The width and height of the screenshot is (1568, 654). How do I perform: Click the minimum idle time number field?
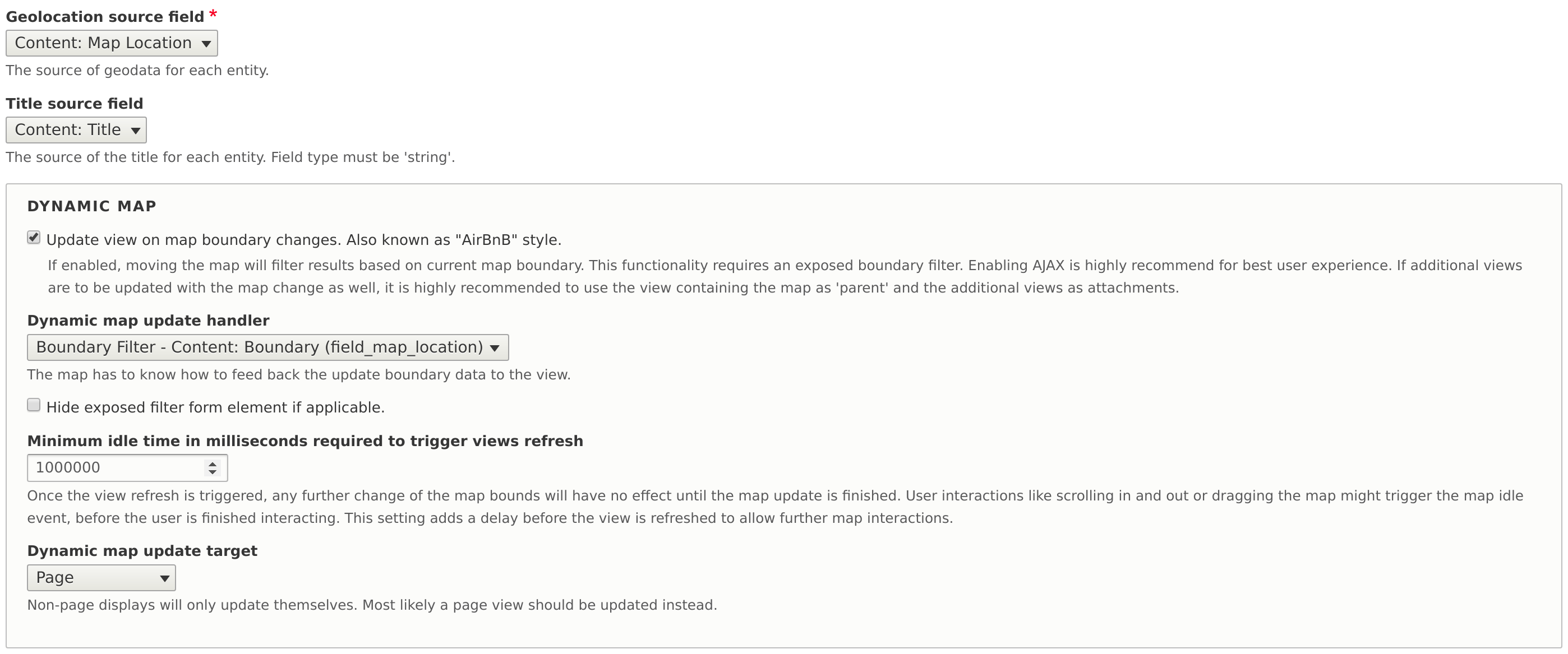pos(116,468)
